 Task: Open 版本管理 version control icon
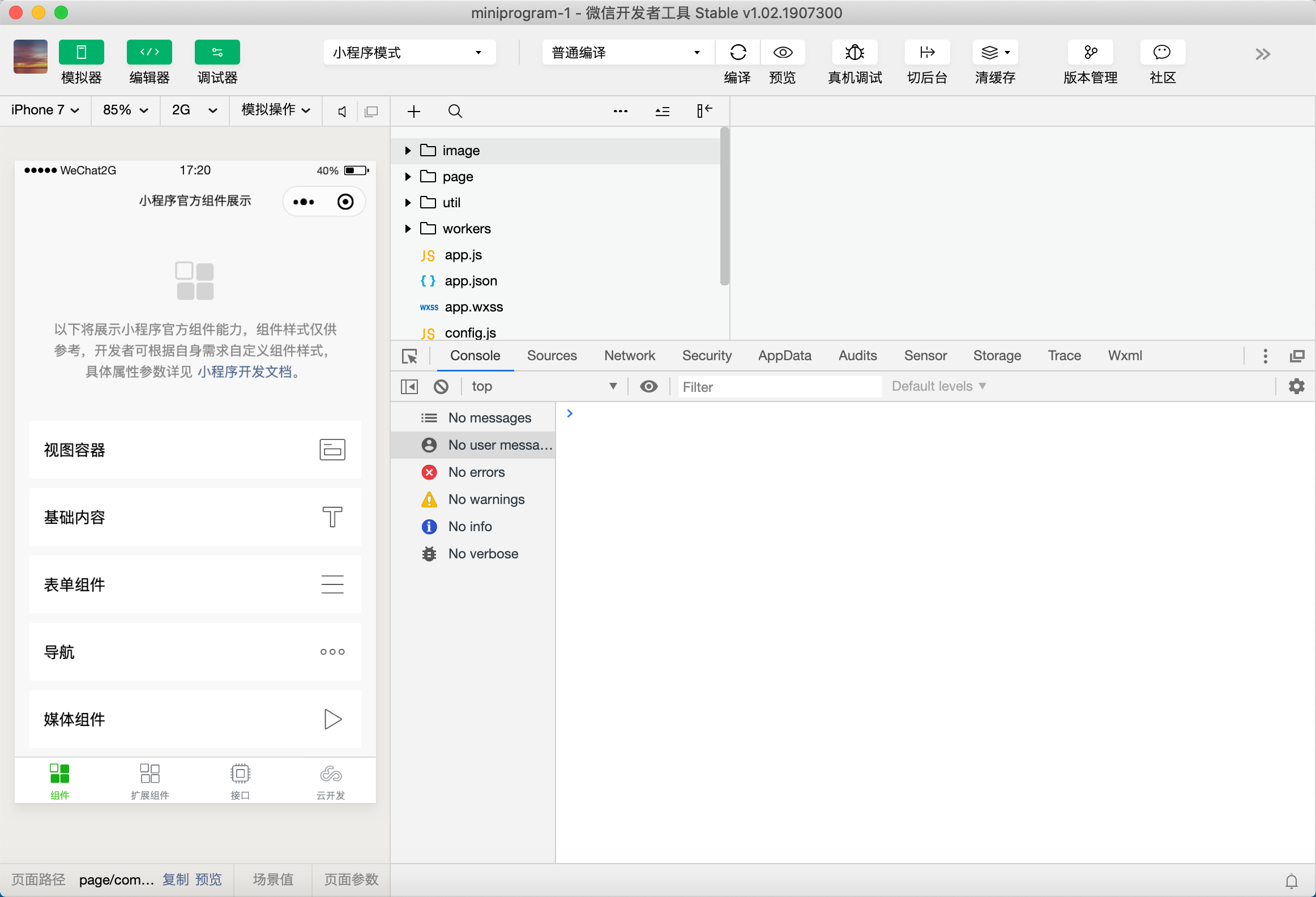[1089, 53]
